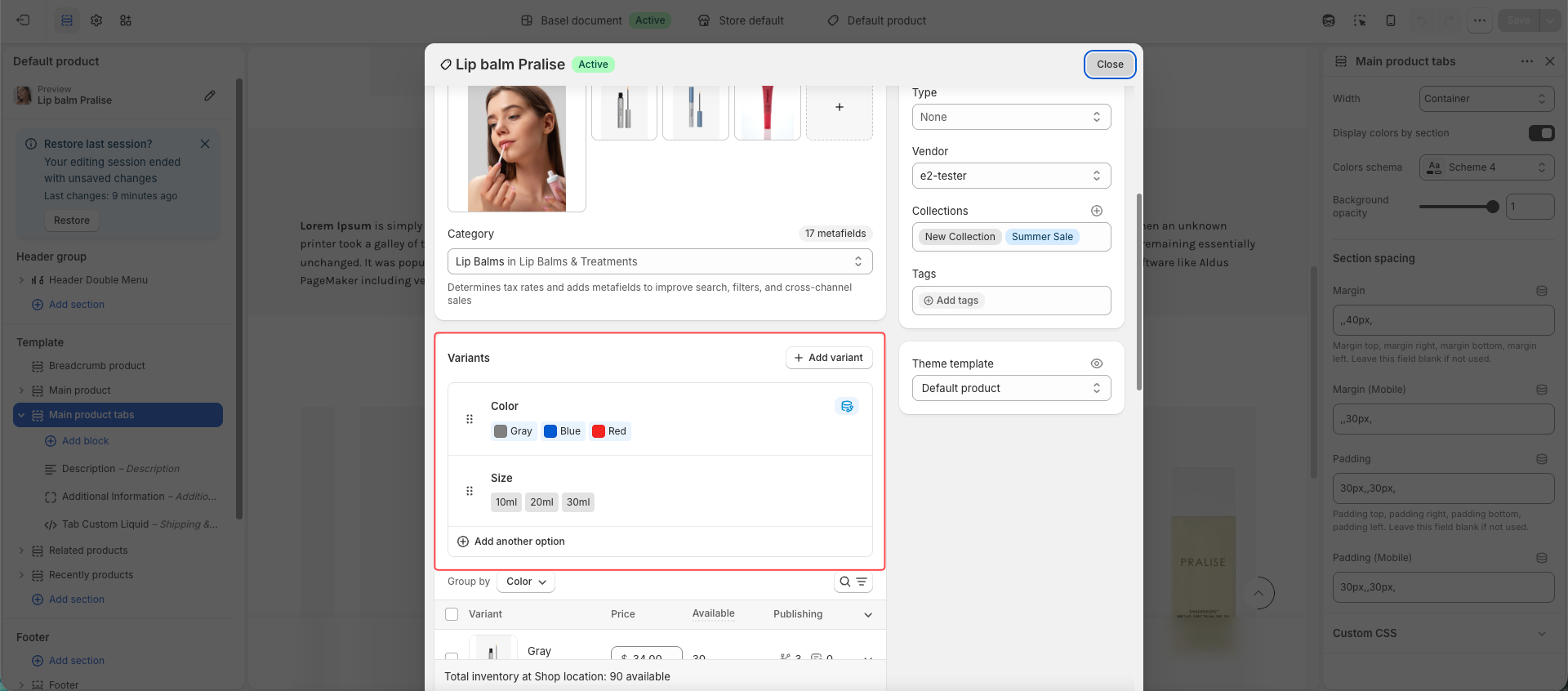
Task: Close the Main product tabs settings panel
Action: 1550,61
